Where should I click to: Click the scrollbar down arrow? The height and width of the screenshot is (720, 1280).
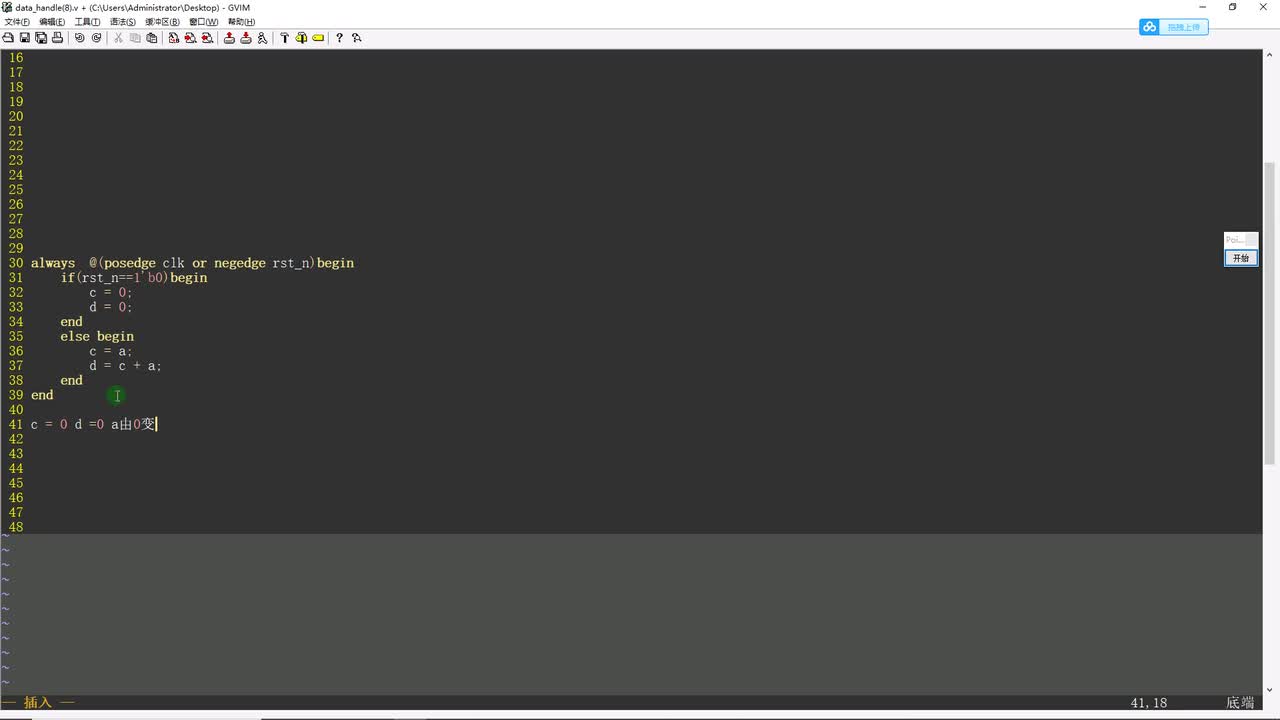click(1270, 688)
